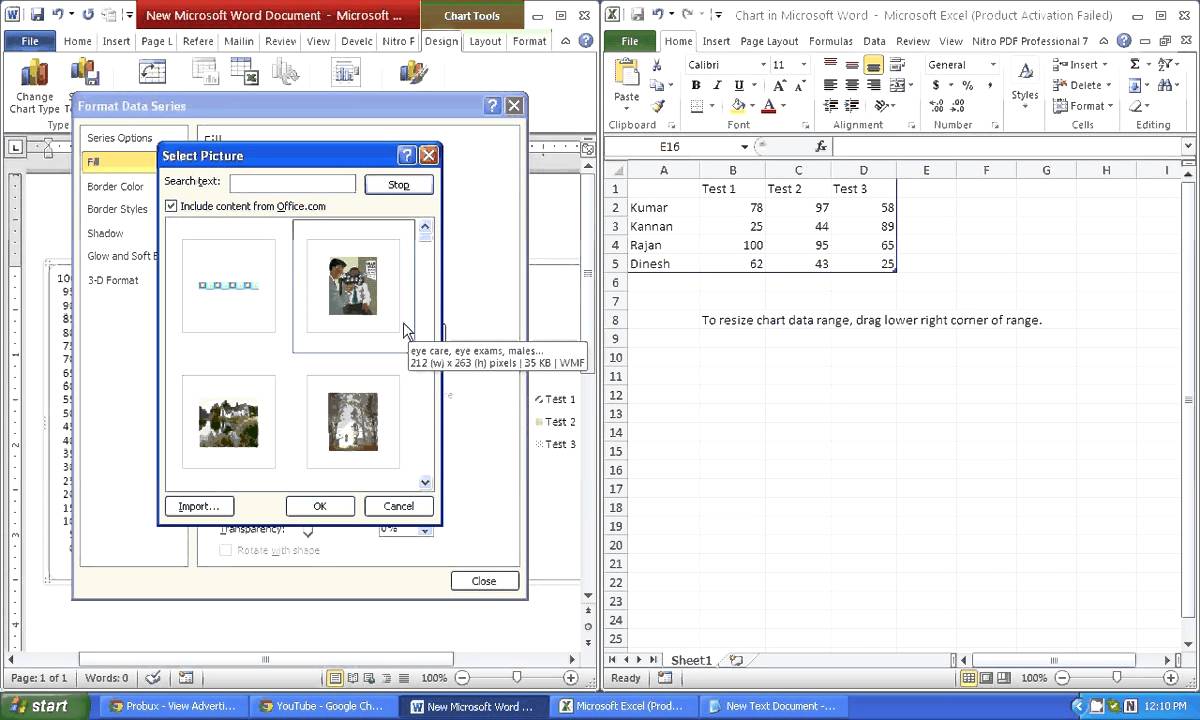The height and width of the screenshot is (720, 1200).
Task: Click Cut scissors icon in Excel
Action: click(x=657, y=65)
